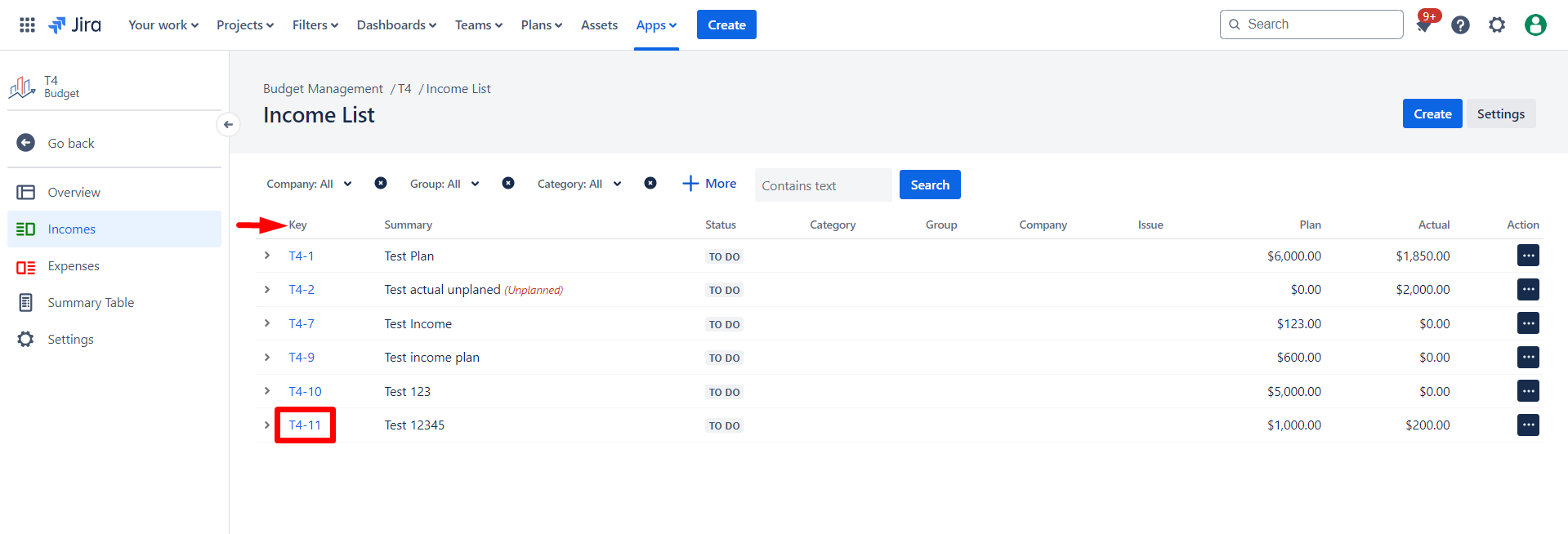
Task: Click the Jira logo
Action: [x=74, y=24]
